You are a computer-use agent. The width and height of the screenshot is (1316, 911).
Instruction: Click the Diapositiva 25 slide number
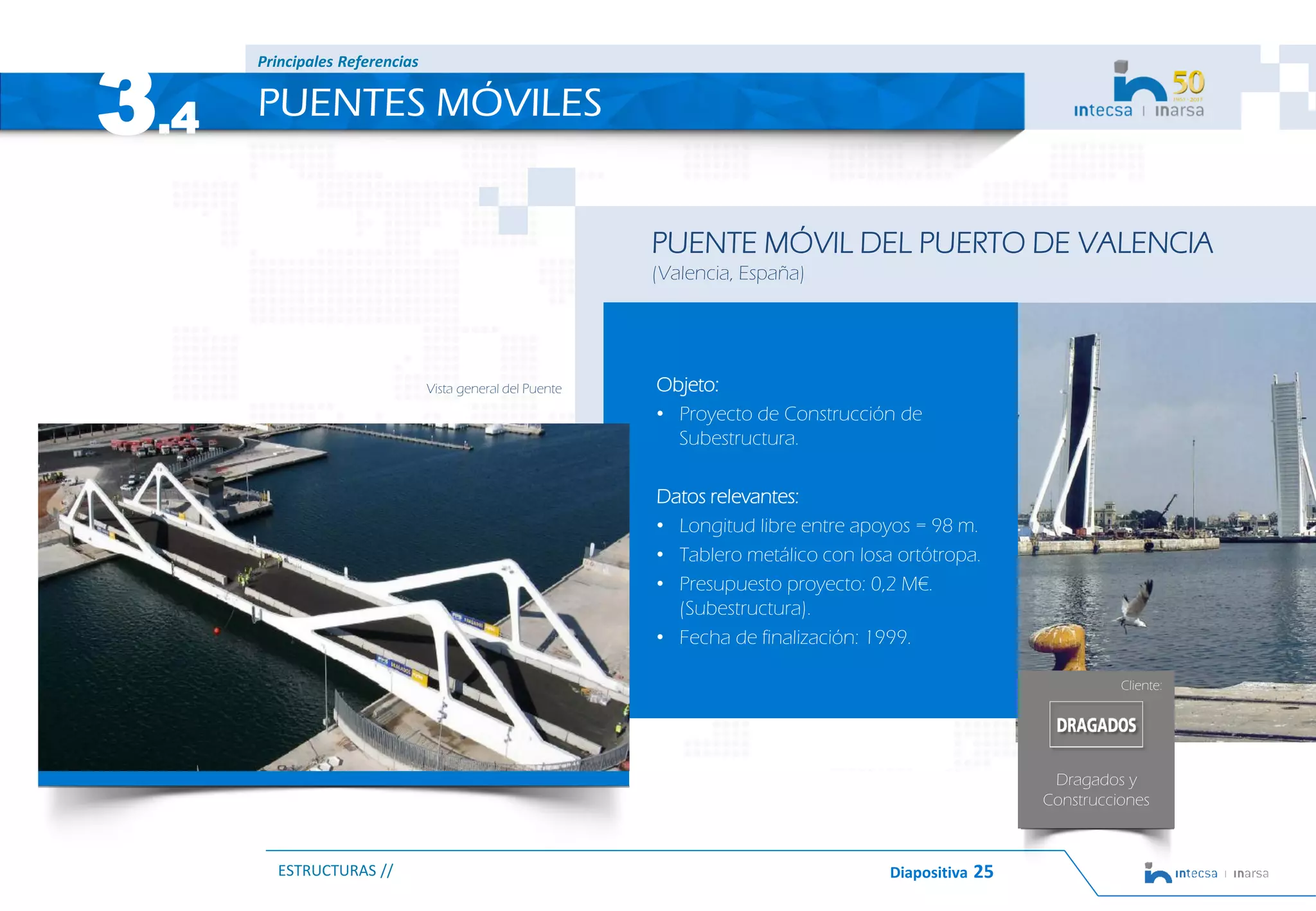click(x=941, y=872)
